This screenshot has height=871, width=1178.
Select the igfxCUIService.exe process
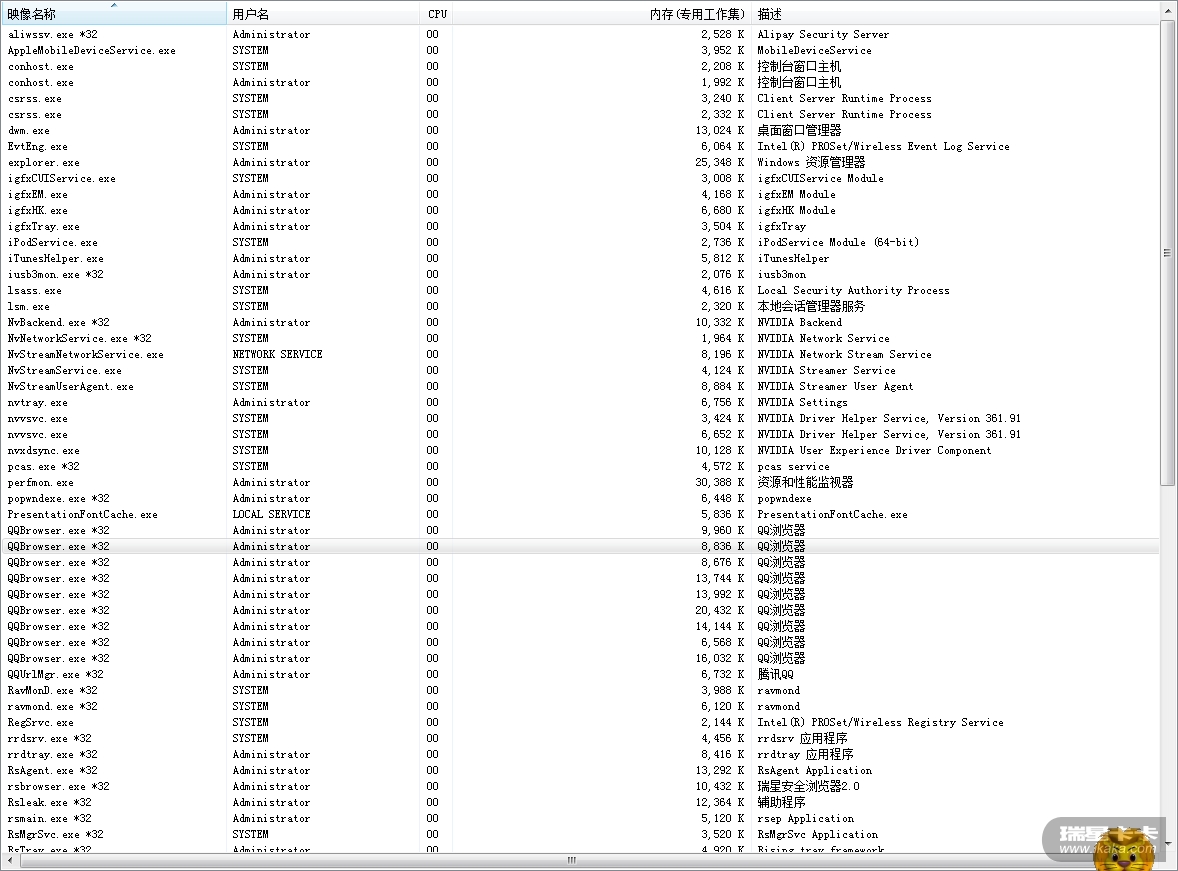click(580, 178)
